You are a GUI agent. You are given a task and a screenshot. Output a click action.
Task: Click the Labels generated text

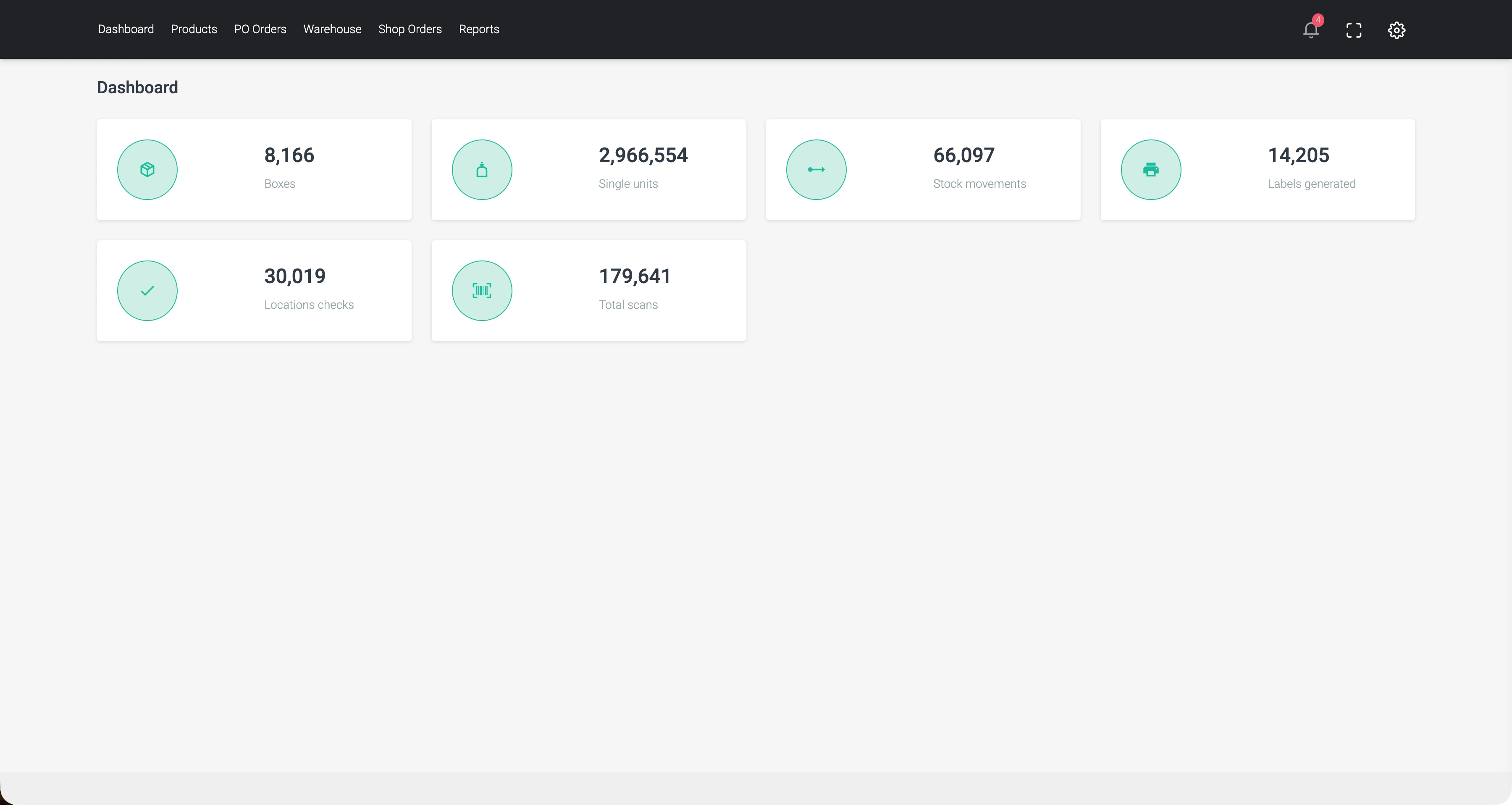(x=1311, y=184)
